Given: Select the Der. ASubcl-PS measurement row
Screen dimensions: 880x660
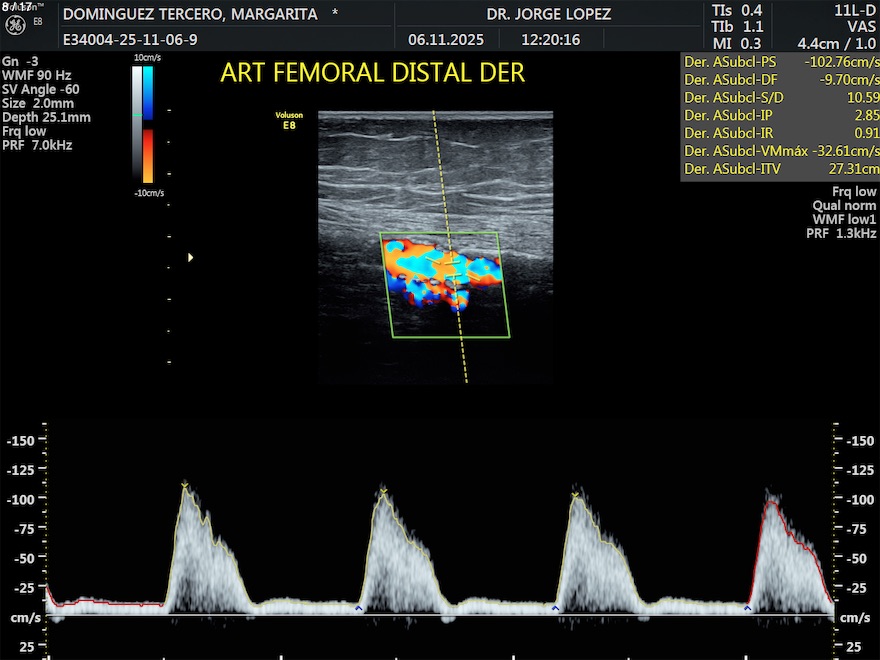Looking at the screenshot, I should pyautogui.click(x=779, y=61).
